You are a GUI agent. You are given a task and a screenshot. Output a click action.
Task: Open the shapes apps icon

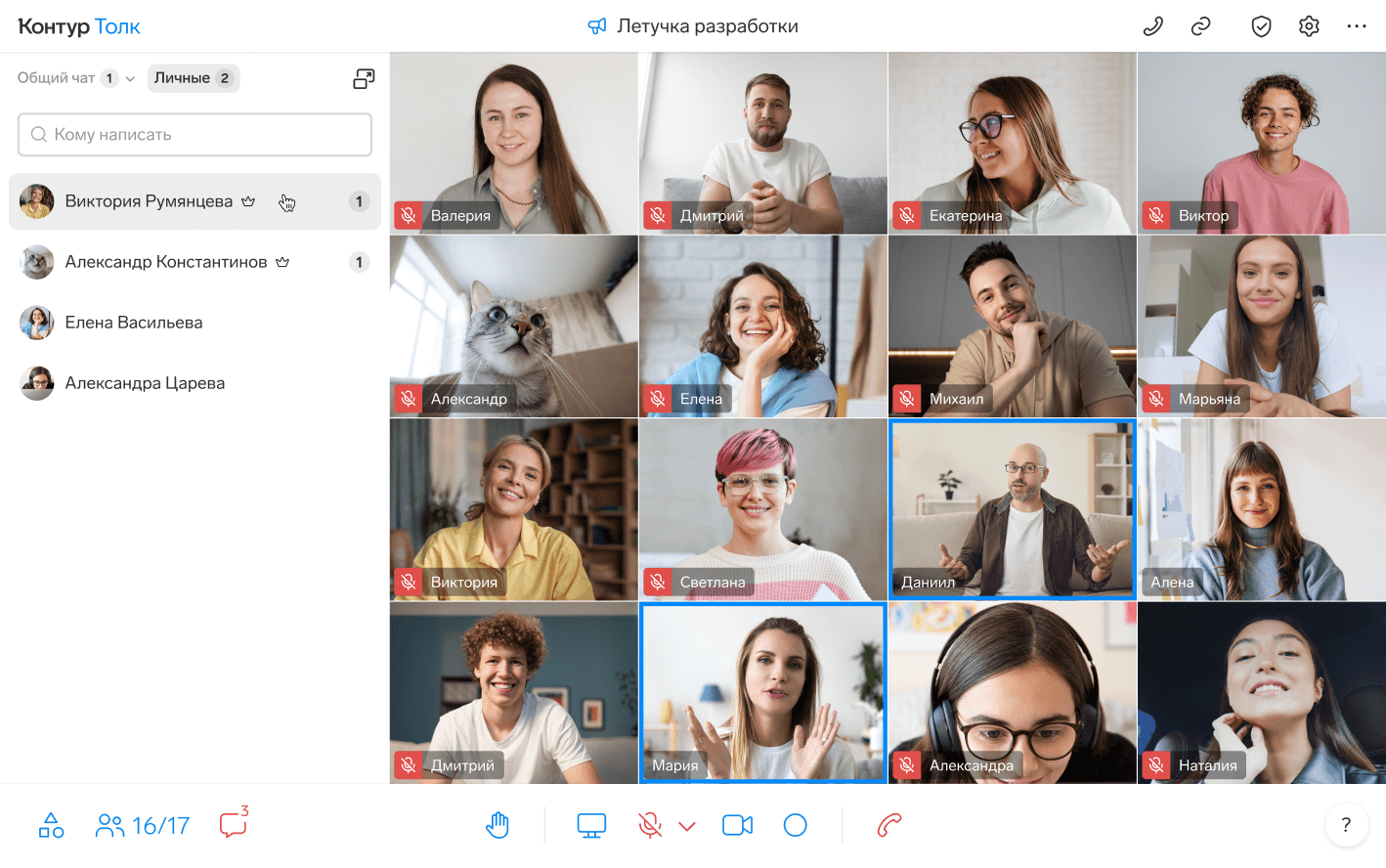(x=51, y=825)
